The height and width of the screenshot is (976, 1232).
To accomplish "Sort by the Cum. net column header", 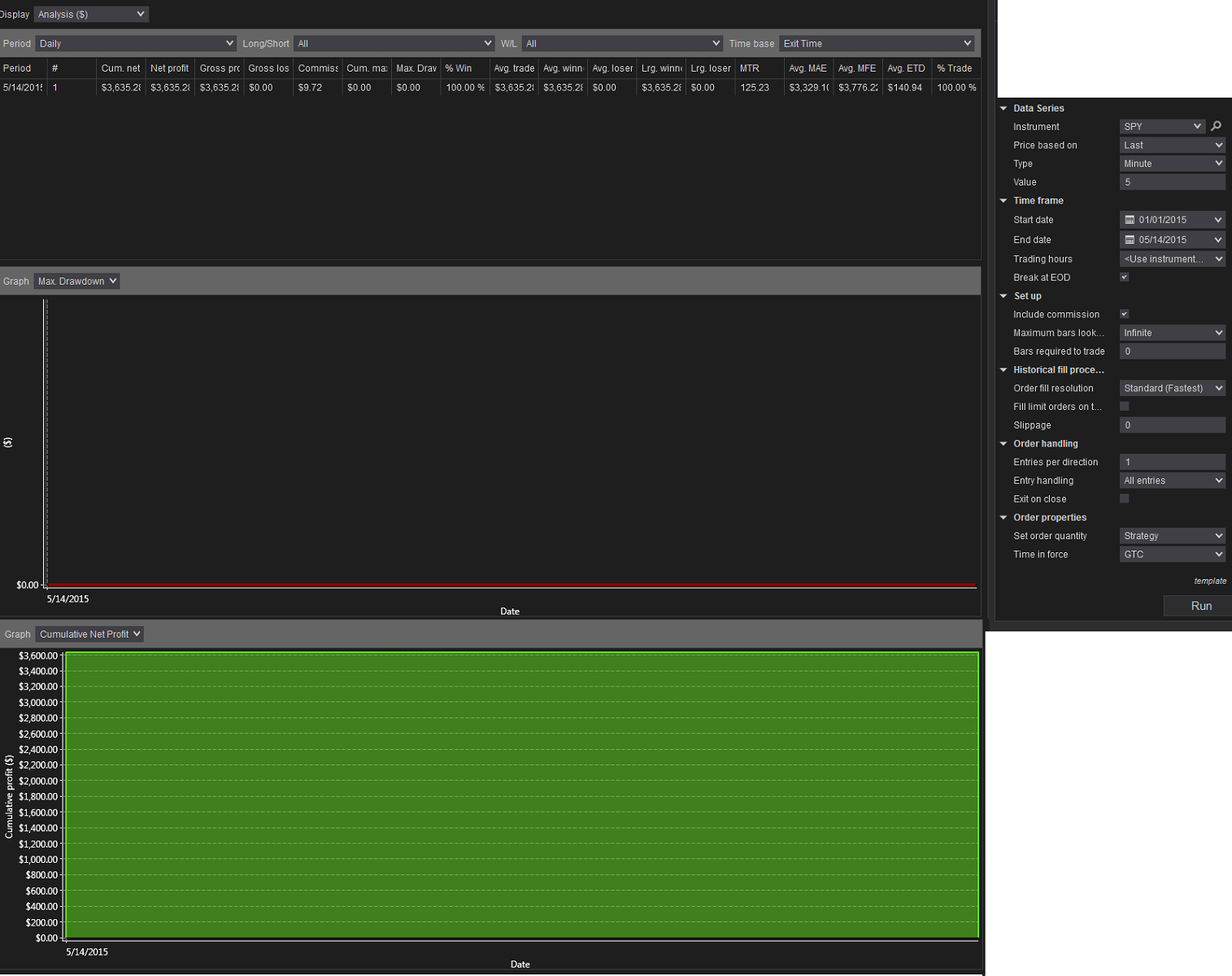I will click(120, 68).
